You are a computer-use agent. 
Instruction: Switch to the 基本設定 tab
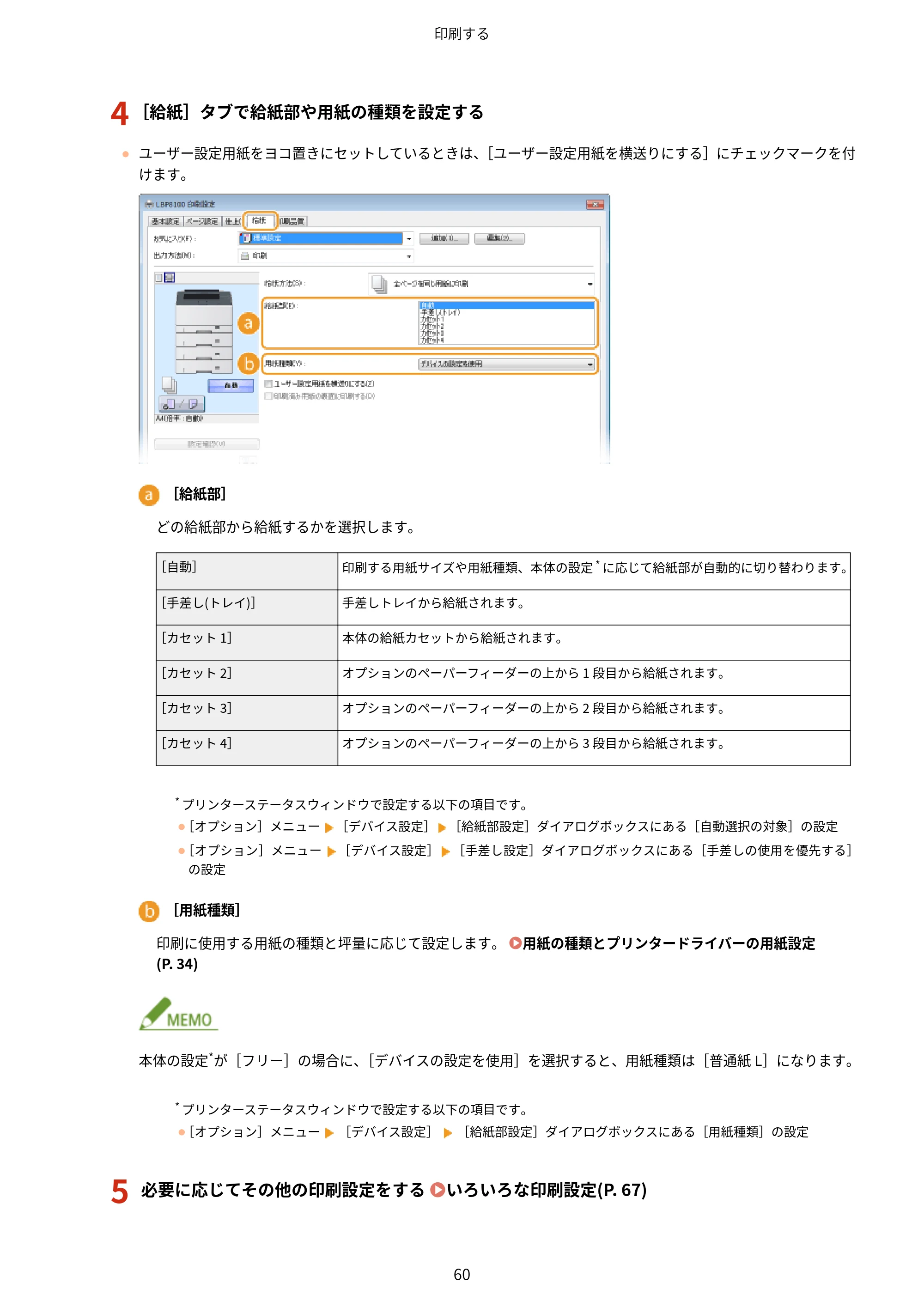pos(165,221)
